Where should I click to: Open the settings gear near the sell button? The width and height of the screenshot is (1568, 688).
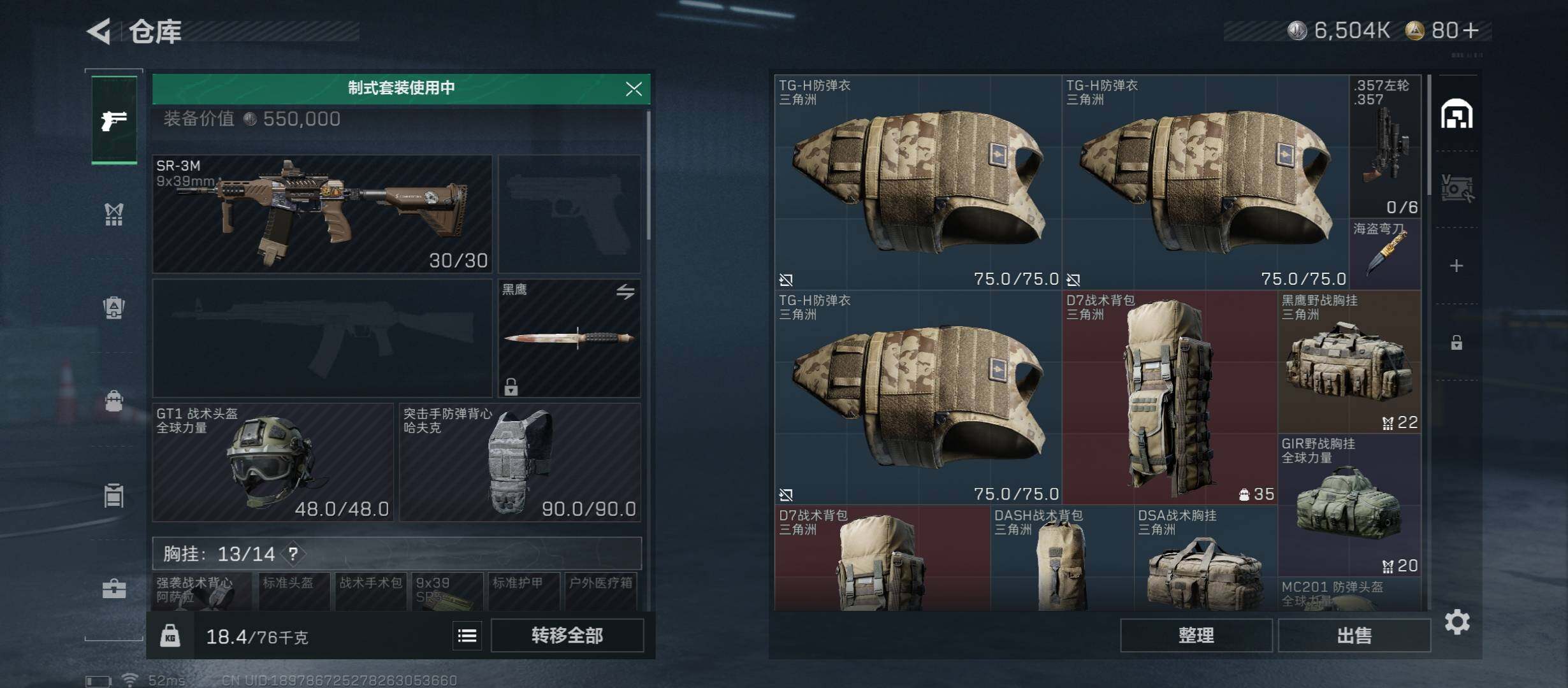[1457, 622]
